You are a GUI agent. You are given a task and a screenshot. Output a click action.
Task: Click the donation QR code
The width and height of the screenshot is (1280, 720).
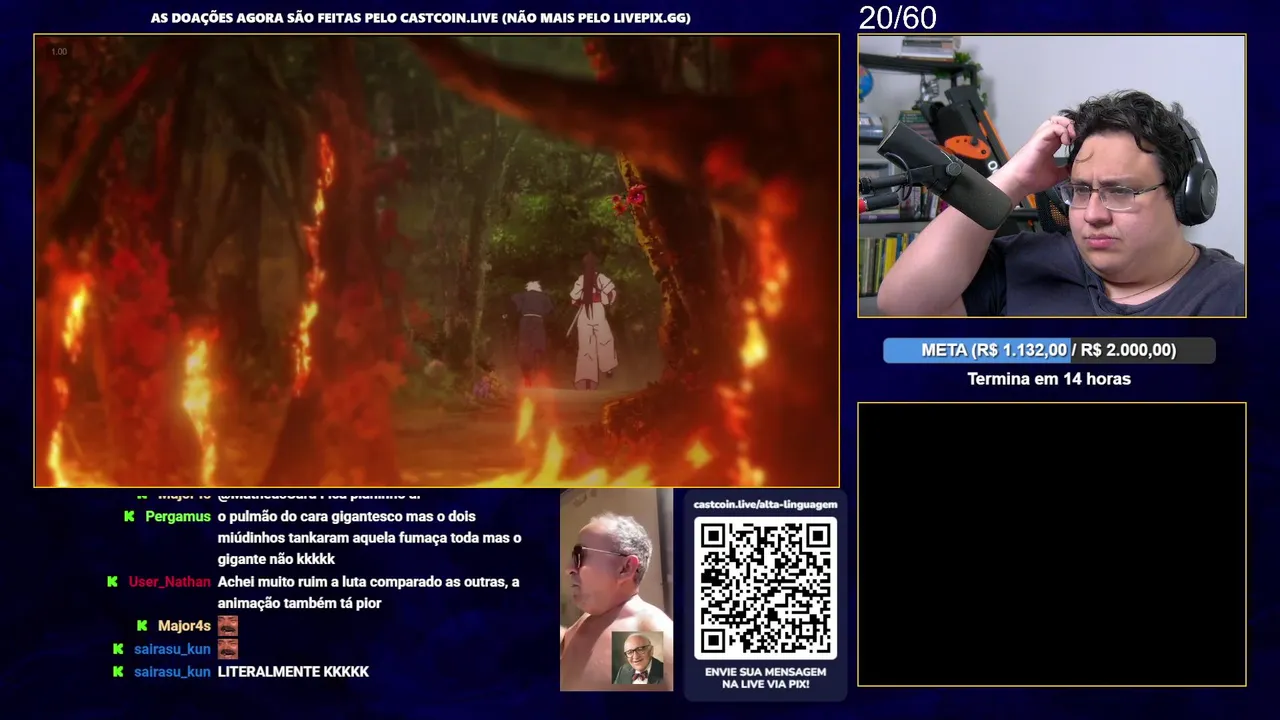coord(765,588)
